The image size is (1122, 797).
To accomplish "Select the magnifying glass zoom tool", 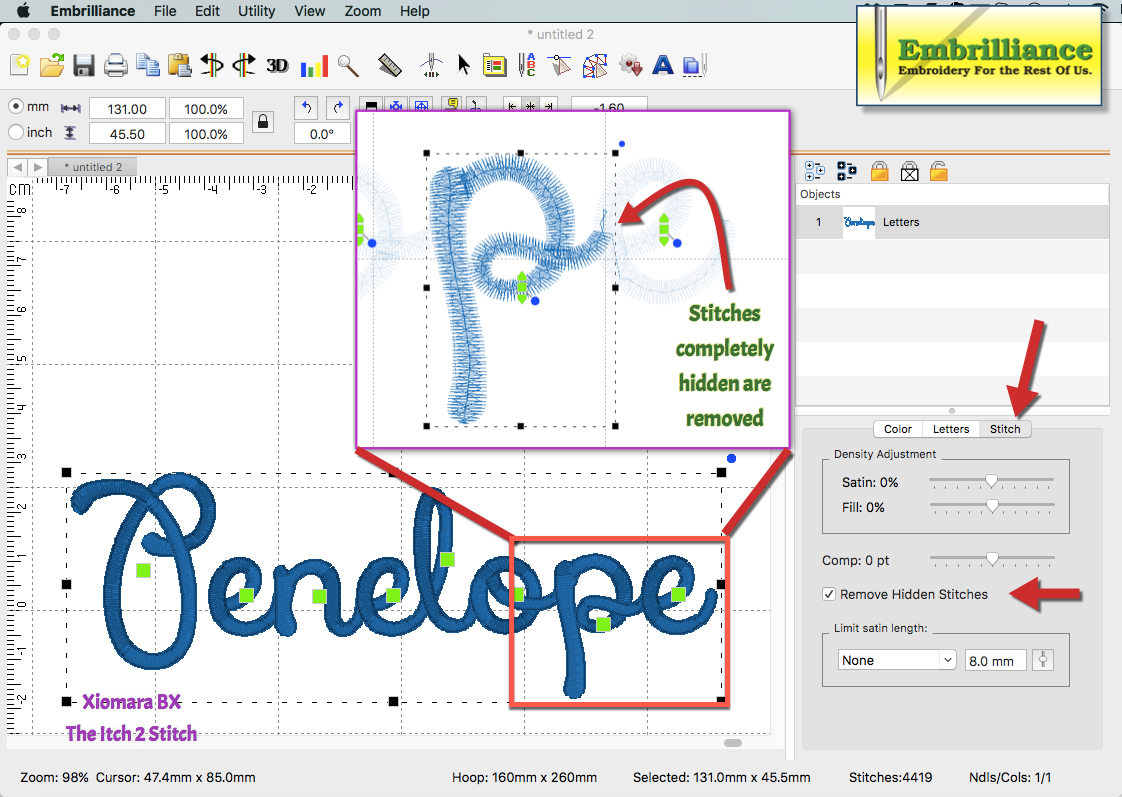I will (348, 65).
